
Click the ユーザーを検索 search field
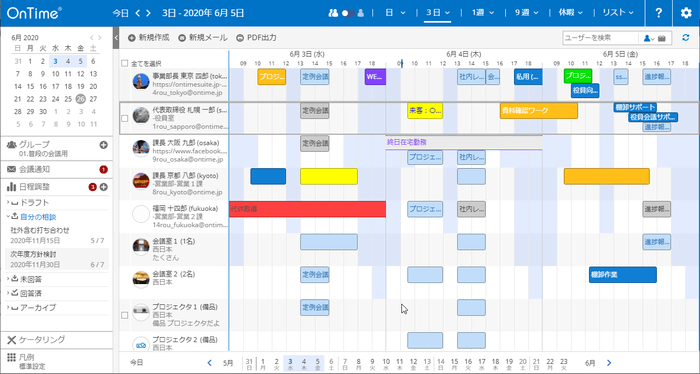pos(600,38)
